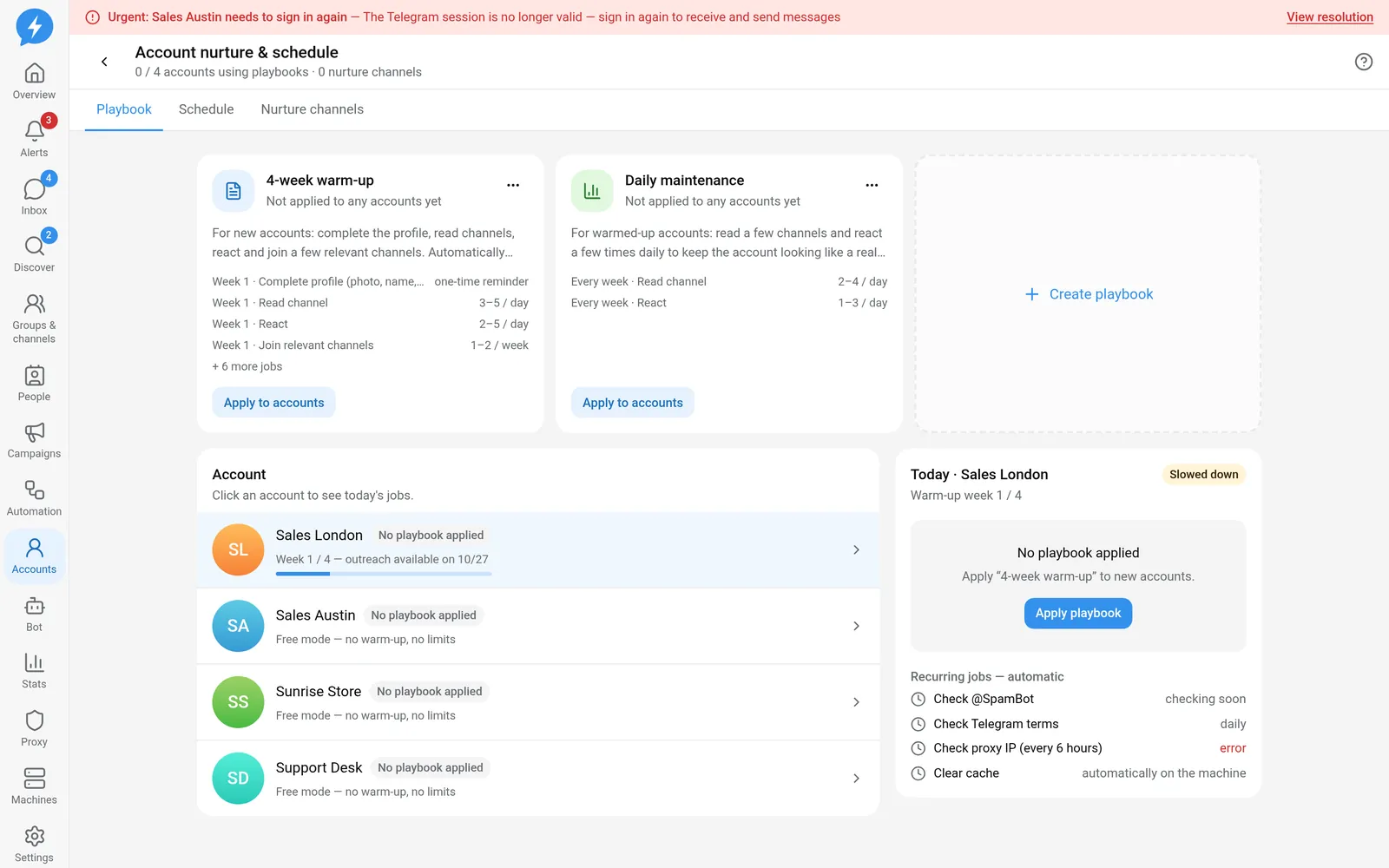This screenshot has height=868, width=1389.
Task: Click the lightning bolt app logo
Action: pyautogui.click(x=35, y=27)
